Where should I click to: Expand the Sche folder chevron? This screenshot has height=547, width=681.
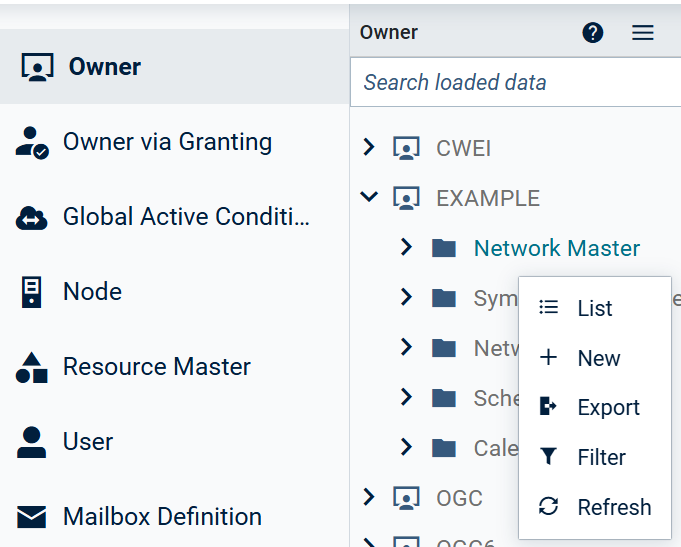pos(407,397)
